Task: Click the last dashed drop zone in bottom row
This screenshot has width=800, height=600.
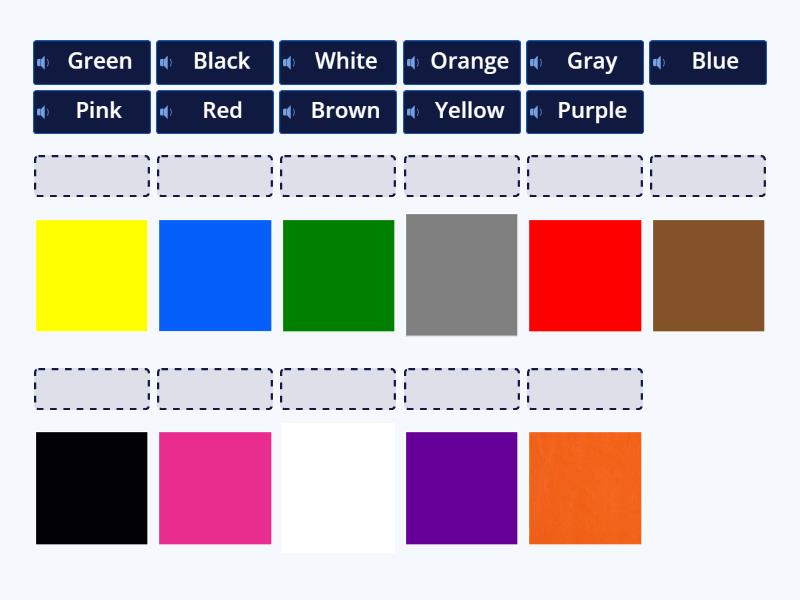Action: (x=584, y=388)
